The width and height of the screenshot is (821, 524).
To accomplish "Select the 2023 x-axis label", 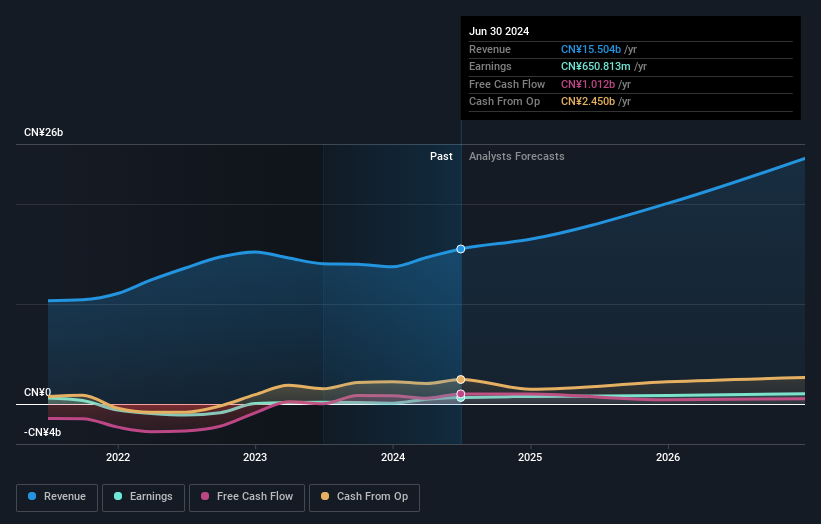I will tap(255, 458).
